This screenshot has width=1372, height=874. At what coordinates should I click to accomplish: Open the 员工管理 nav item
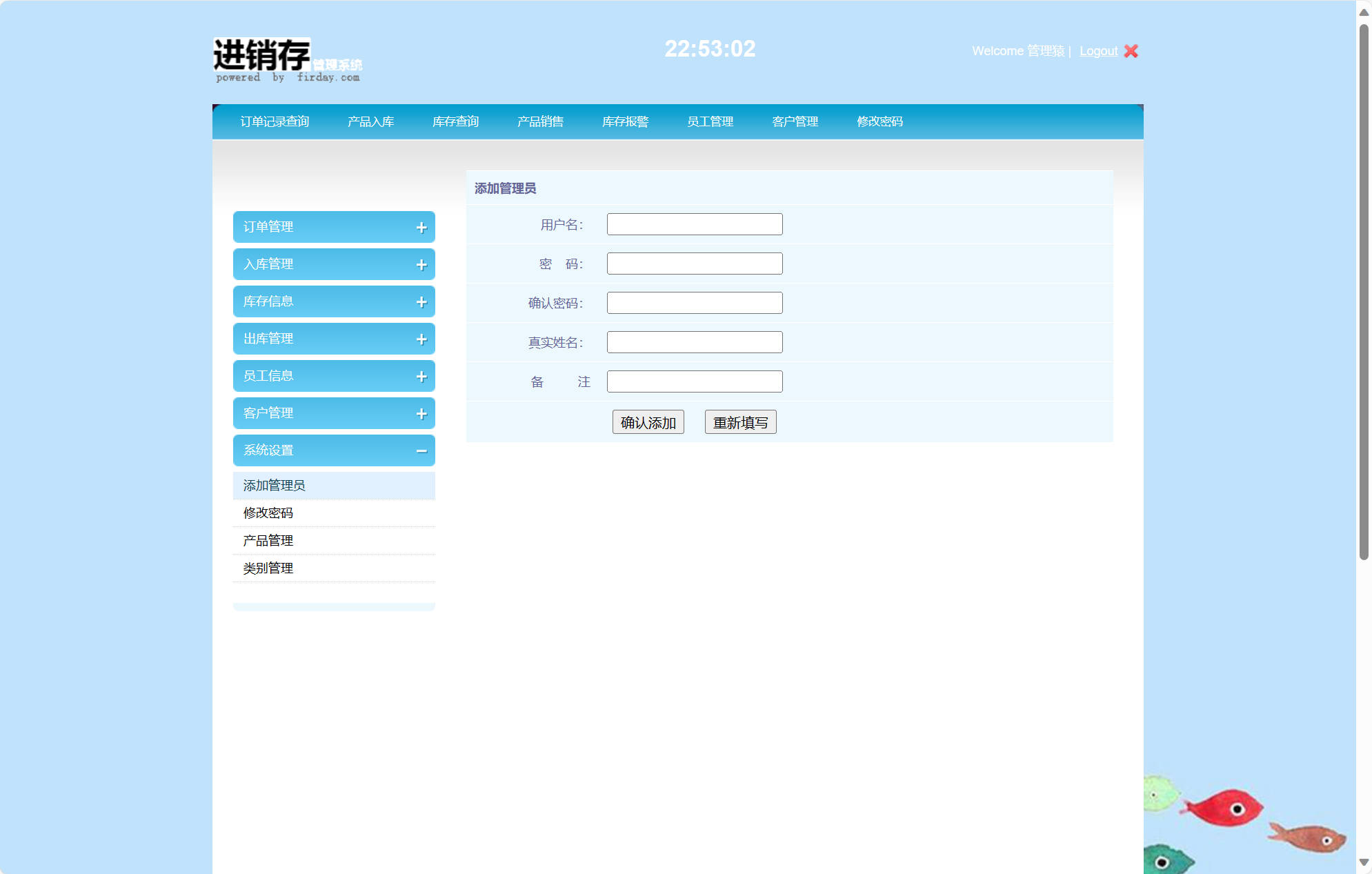[710, 121]
